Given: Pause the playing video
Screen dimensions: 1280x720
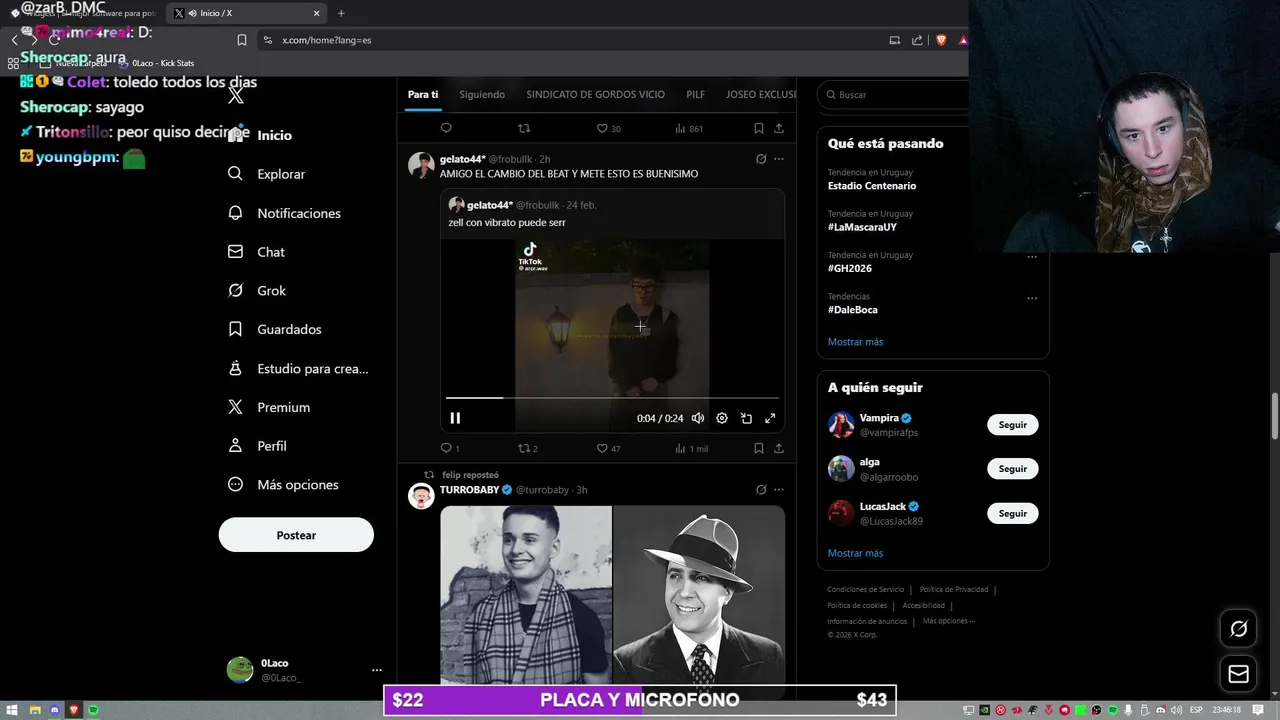Looking at the screenshot, I should 455,418.
